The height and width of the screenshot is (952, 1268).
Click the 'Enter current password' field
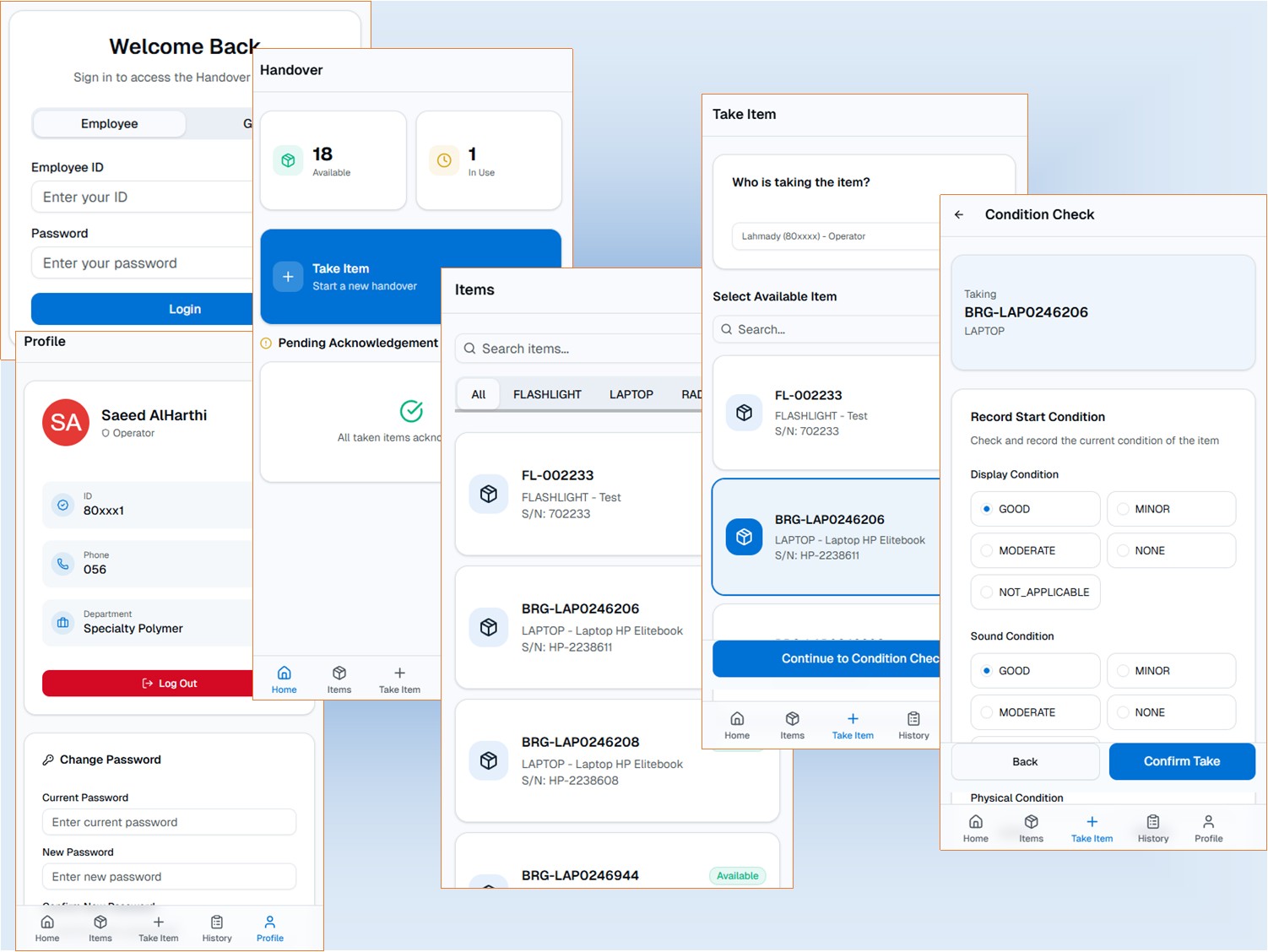pyautogui.click(x=169, y=822)
